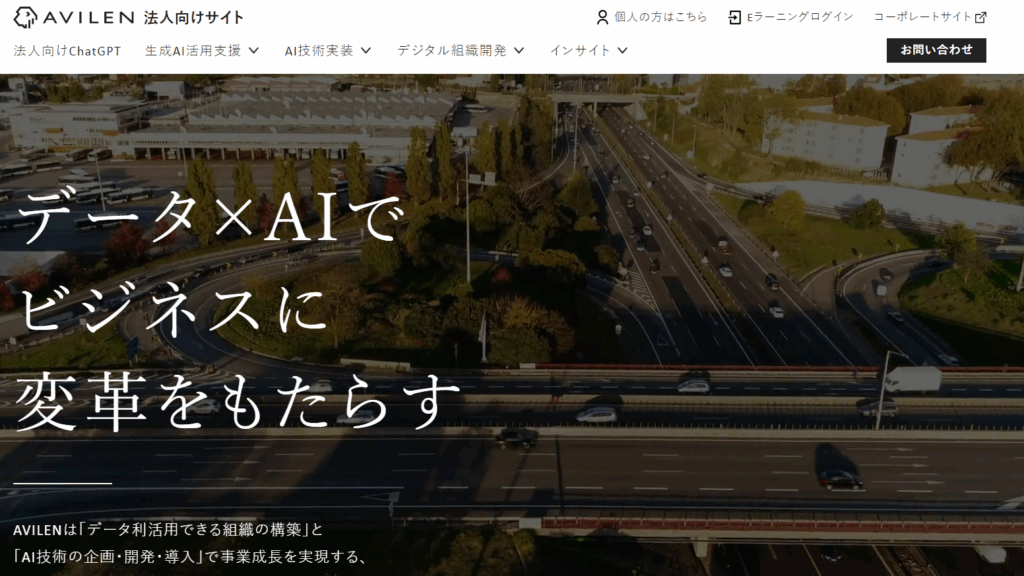Open the コーポレートサイト link
Screen dimensions: 1024x576
tap(922, 17)
